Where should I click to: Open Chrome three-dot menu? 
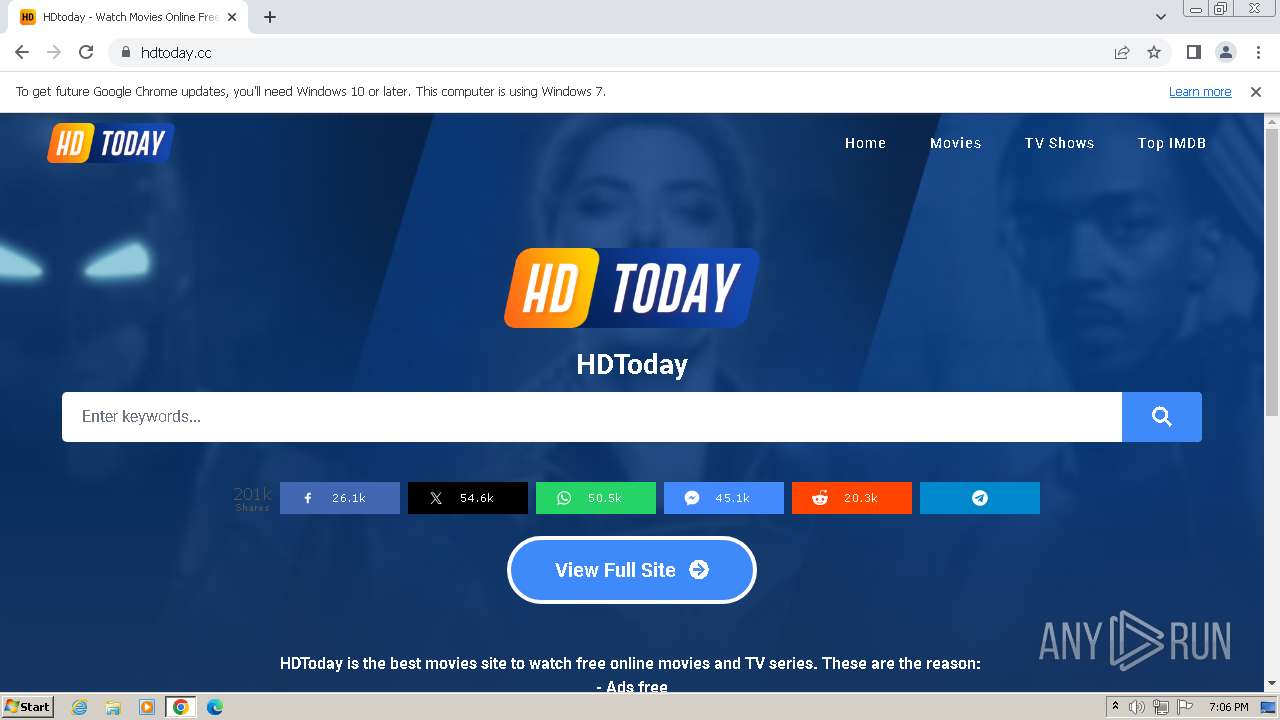1258,52
